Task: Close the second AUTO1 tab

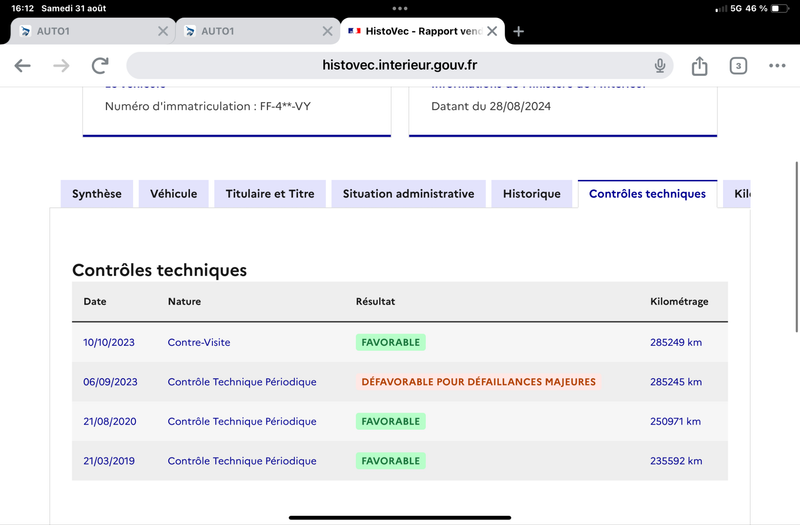Action: [328, 32]
